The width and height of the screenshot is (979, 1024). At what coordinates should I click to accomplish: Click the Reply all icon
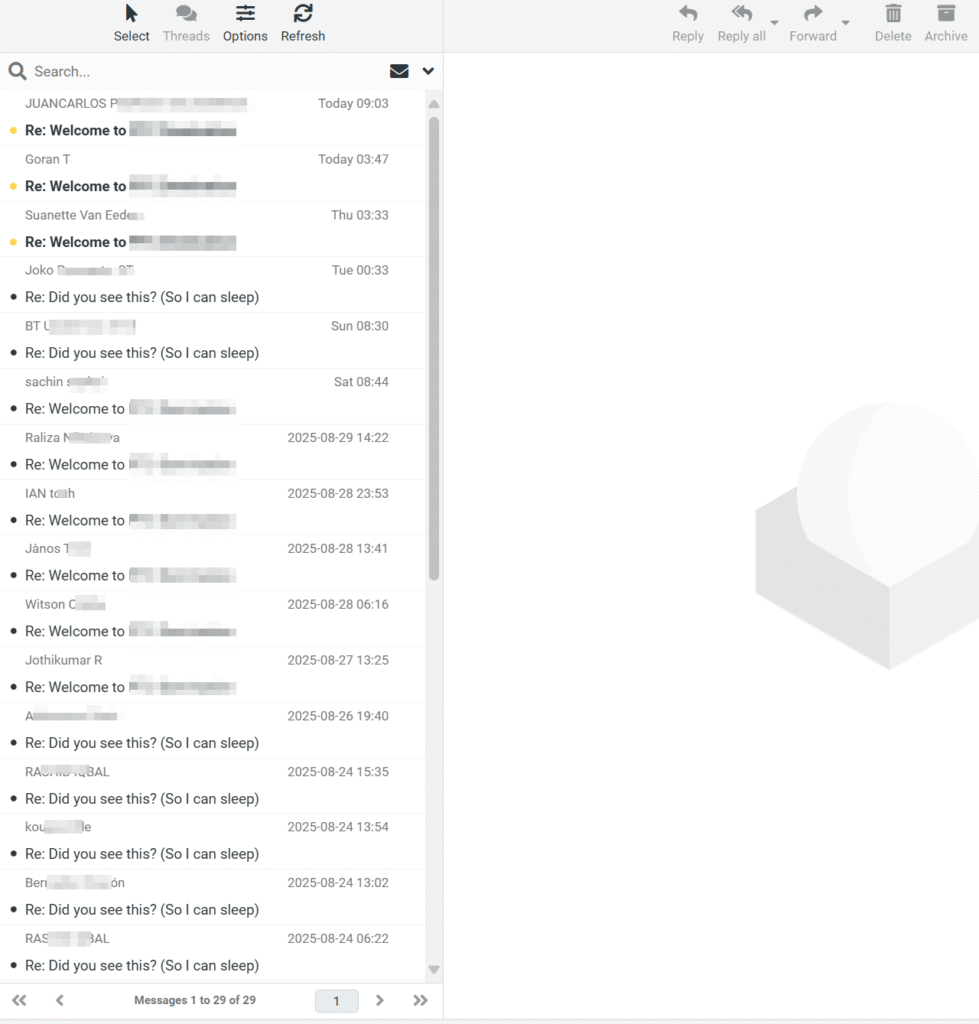[741, 14]
